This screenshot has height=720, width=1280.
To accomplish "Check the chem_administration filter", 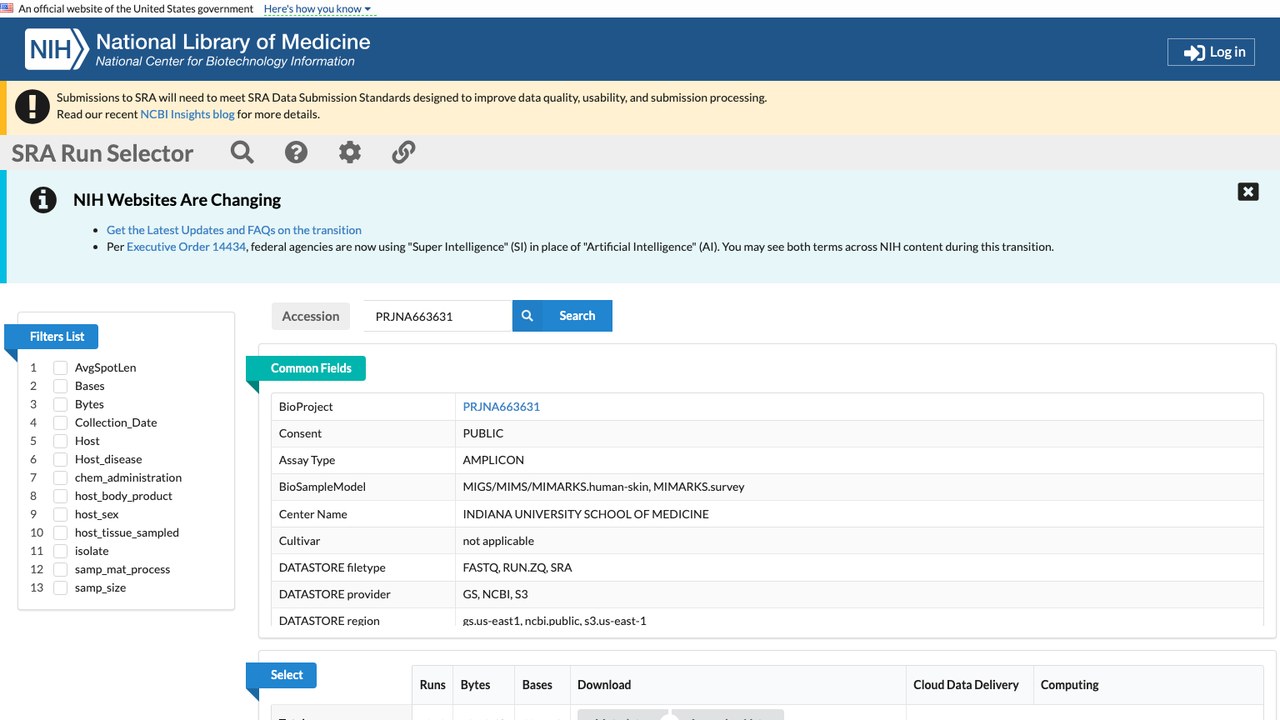I will pyautogui.click(x=61, y=478).
